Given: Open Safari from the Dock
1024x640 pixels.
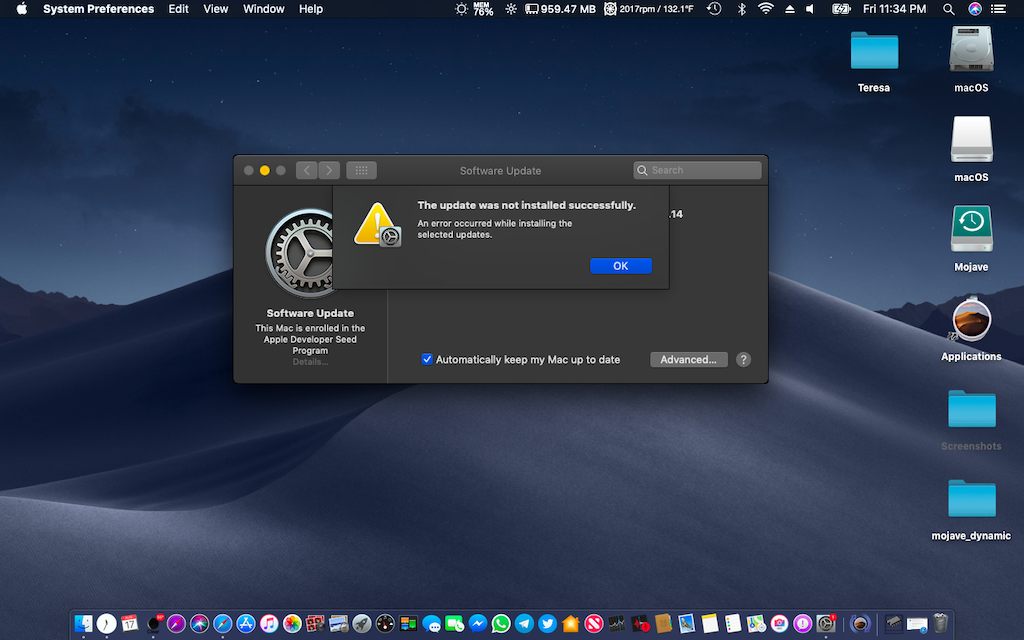Looking at the screenshot, I should pos(223,624).
